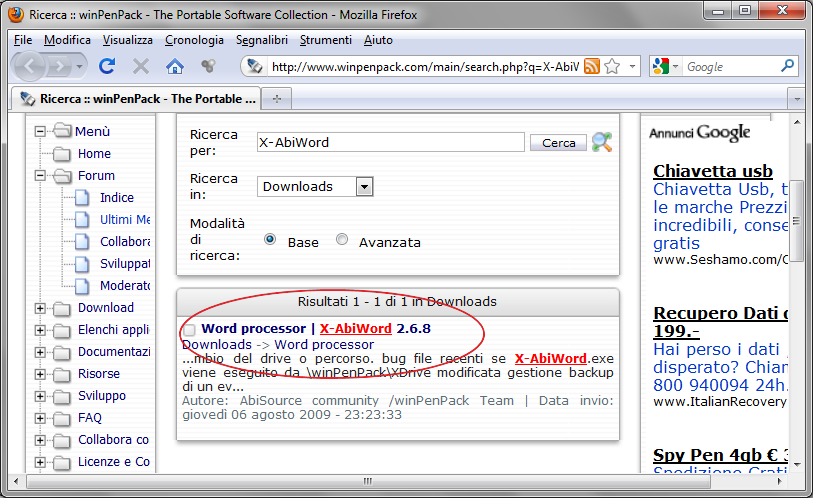Expand the Collabora co tree node
The image size is (813, 498).
[40, 440]
